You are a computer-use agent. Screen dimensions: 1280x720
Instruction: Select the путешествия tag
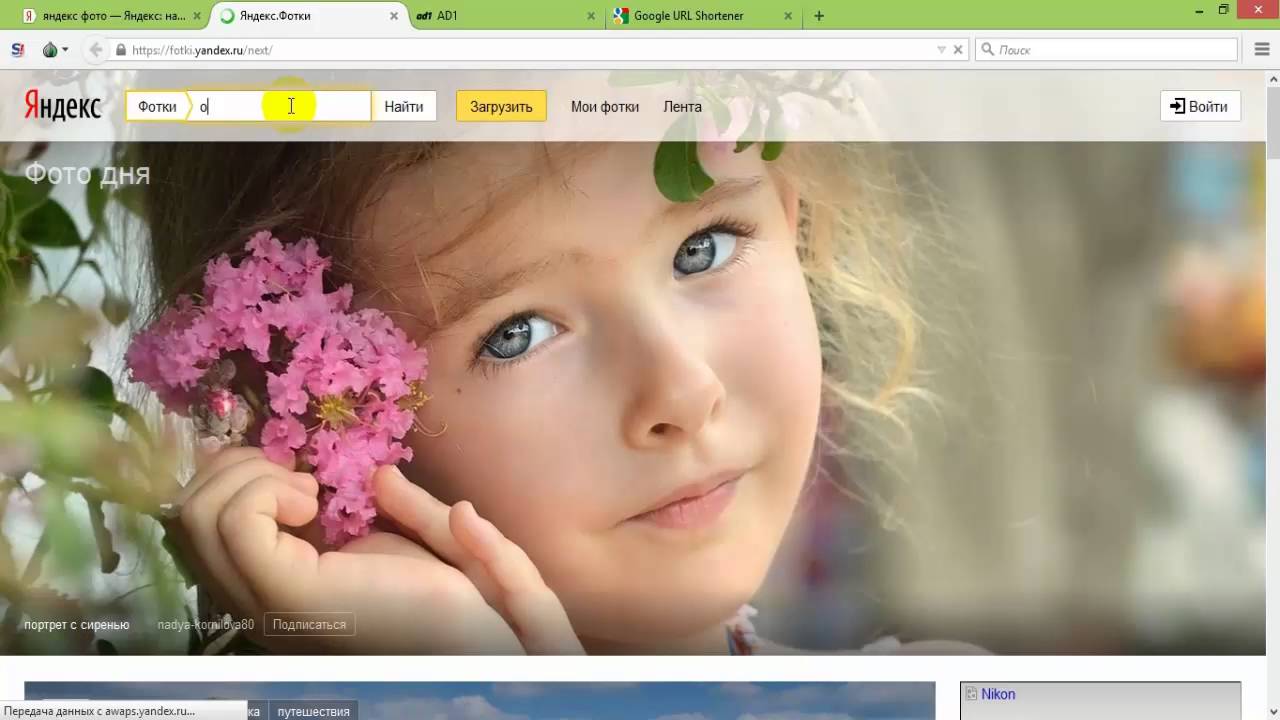[313, 711]
